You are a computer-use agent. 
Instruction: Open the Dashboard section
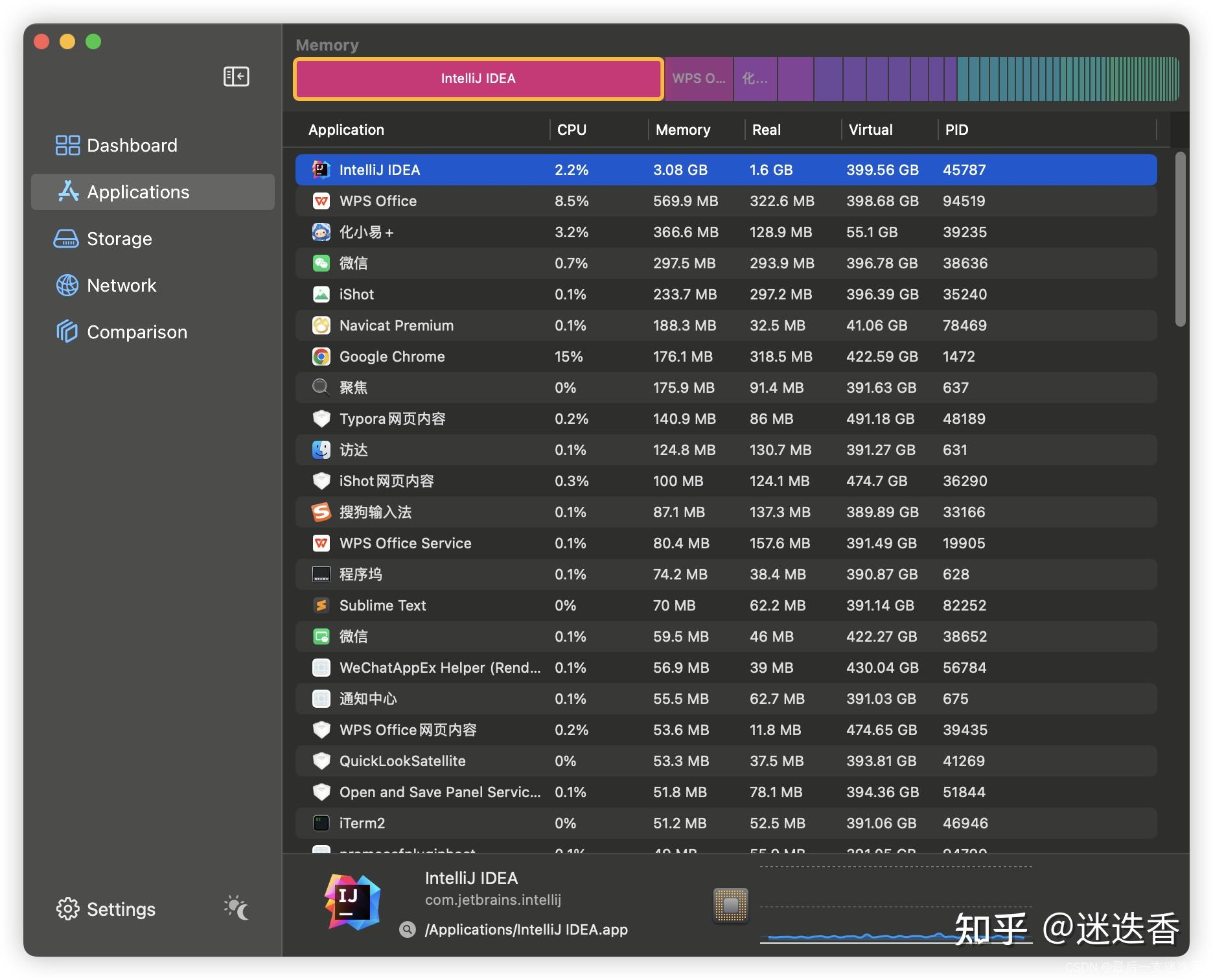click(67, 145)
